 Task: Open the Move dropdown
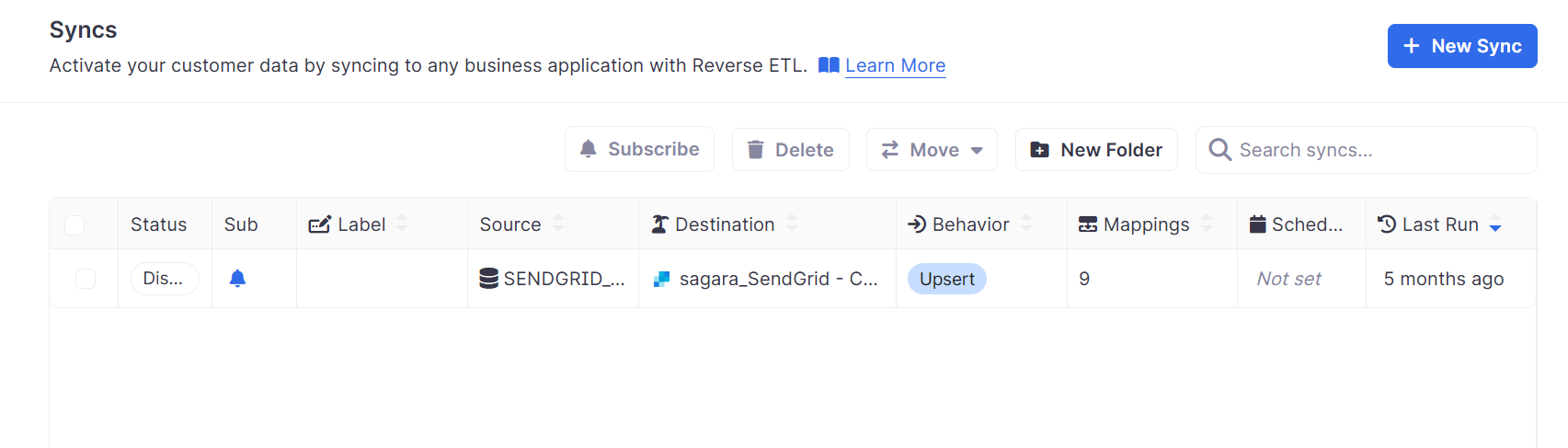932,150
